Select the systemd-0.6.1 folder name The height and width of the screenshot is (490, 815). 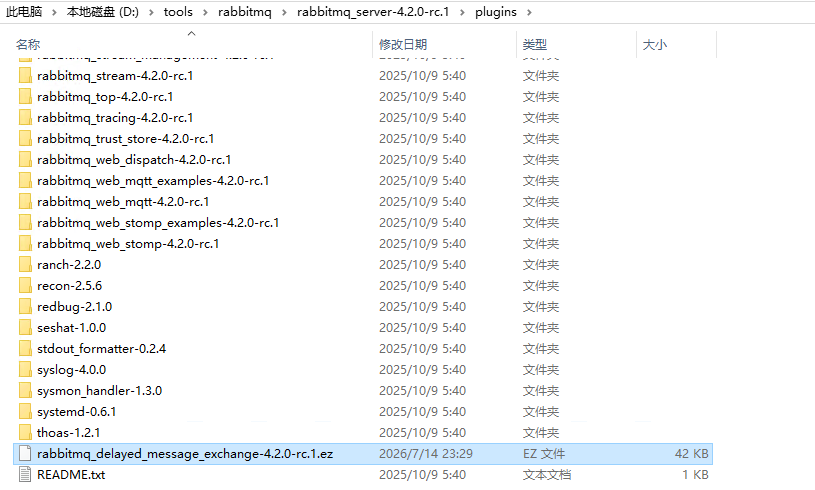[77, 412]
